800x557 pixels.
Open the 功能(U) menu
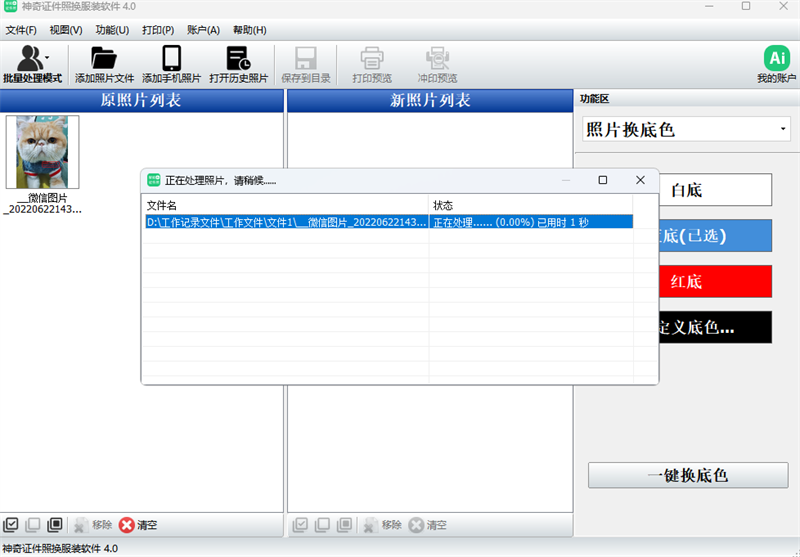coord(112,30)
